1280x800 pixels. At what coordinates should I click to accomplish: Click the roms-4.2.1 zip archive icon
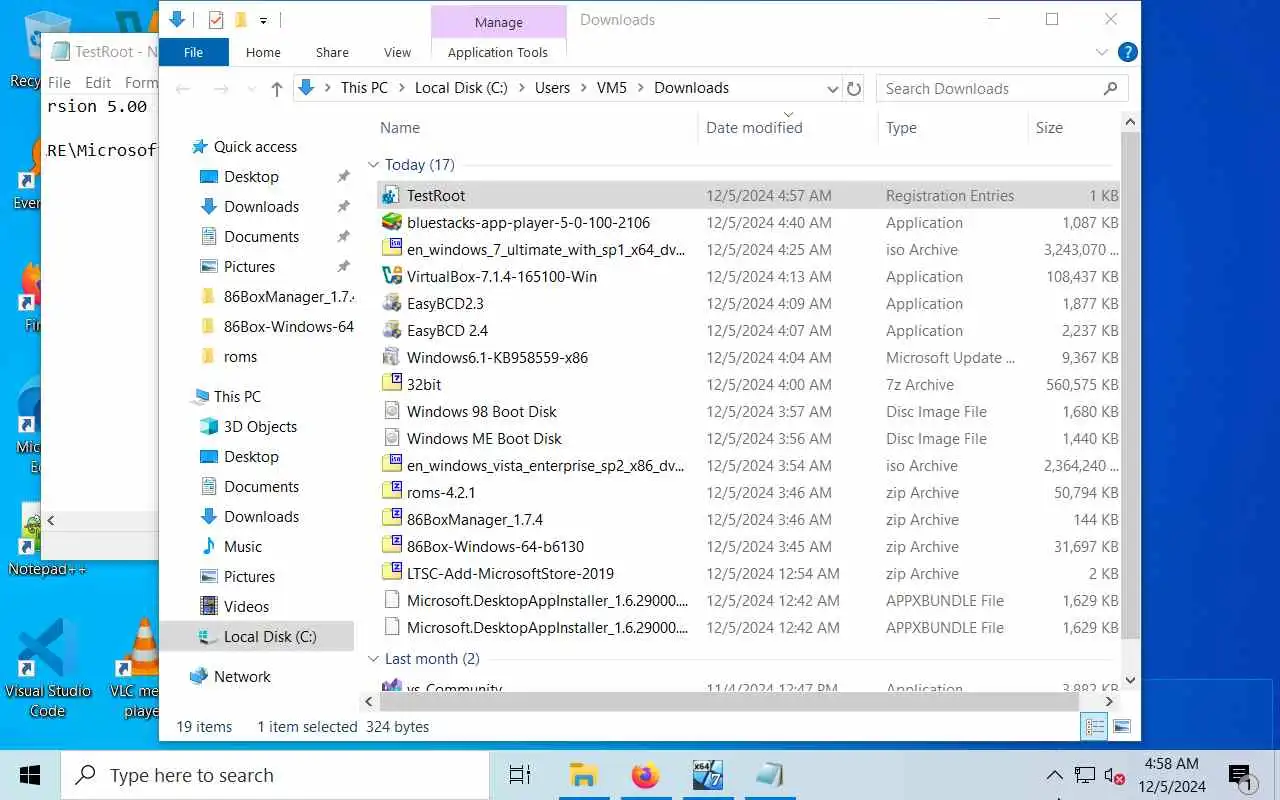click(391, 493)
